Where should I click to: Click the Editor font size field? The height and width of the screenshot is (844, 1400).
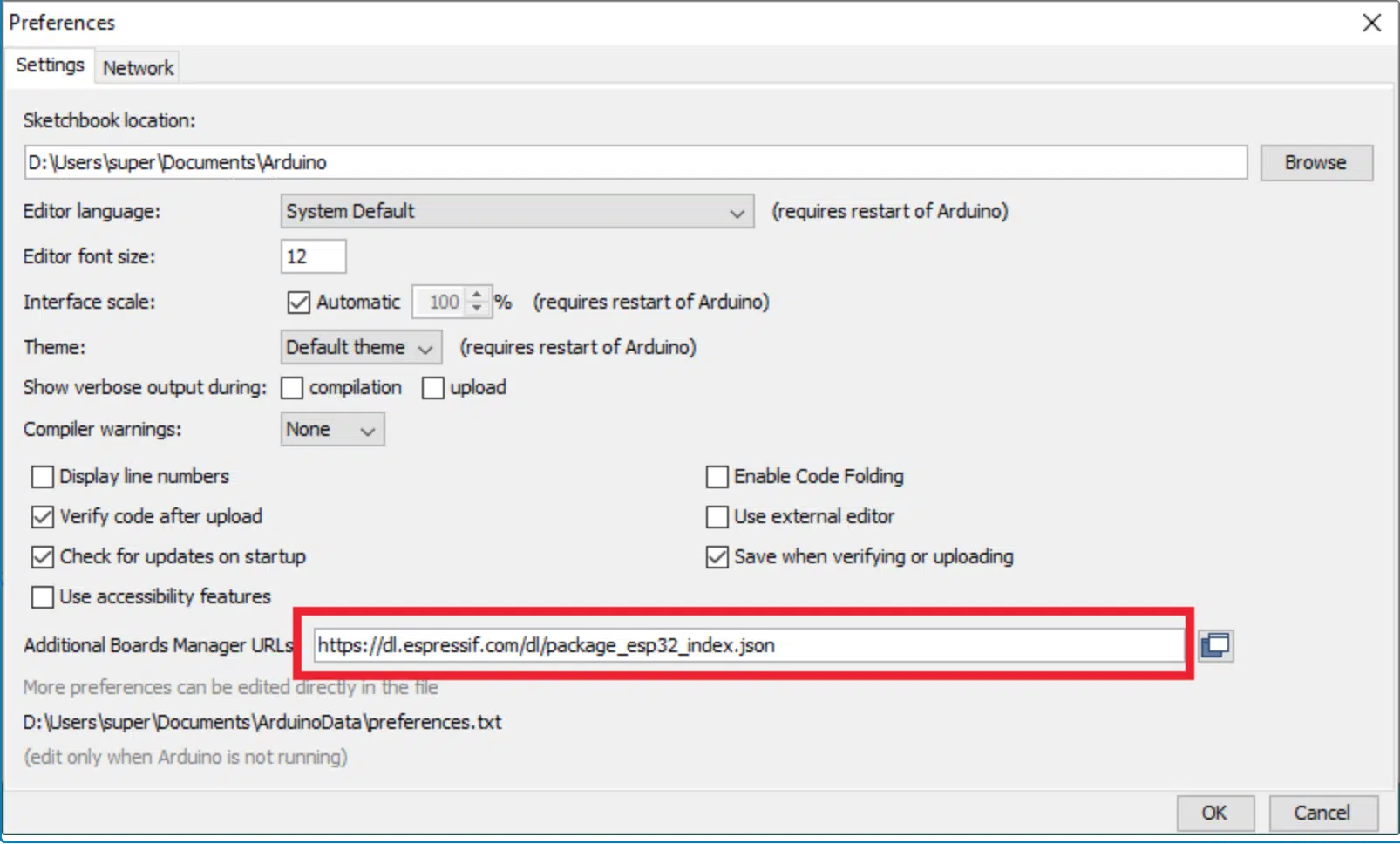pyautogui.click(x=313, y=256)
